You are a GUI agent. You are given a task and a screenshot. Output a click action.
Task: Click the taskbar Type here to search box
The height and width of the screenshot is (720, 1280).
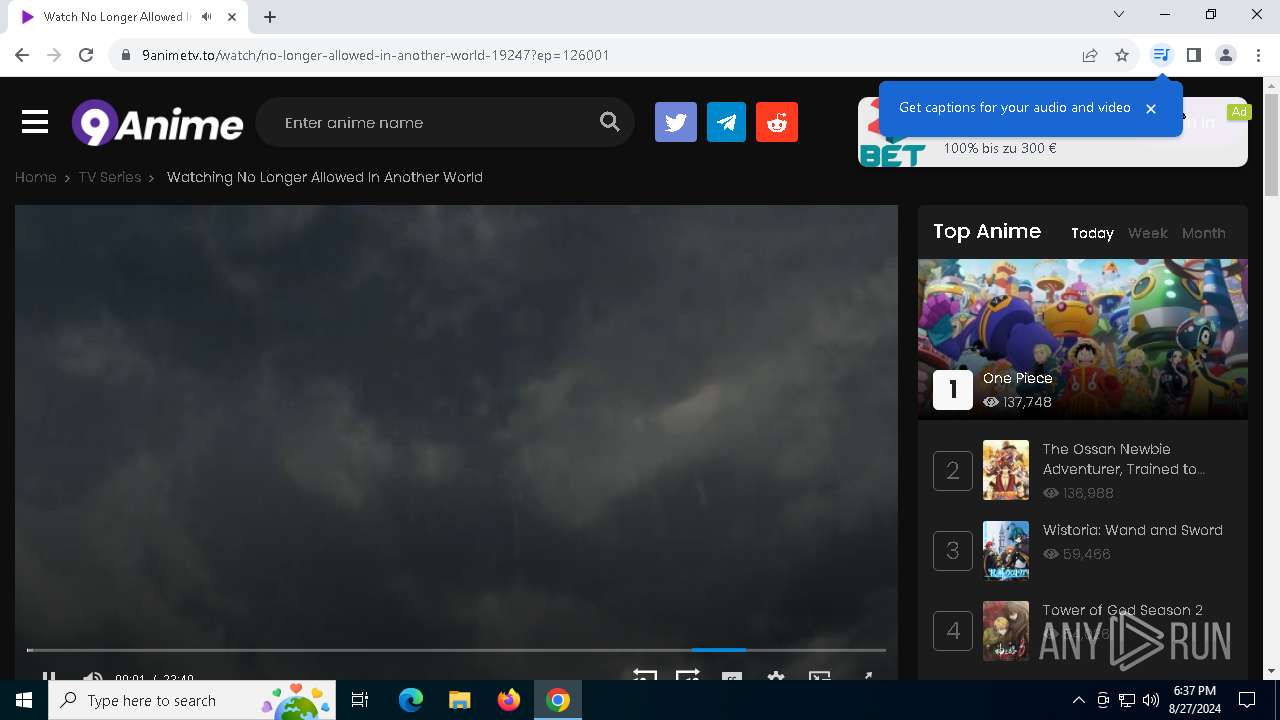point(193,700)
